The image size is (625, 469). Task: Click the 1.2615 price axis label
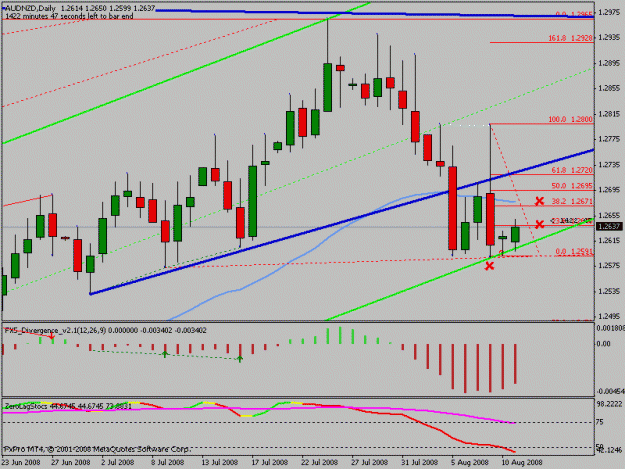(x=609, y=240)
